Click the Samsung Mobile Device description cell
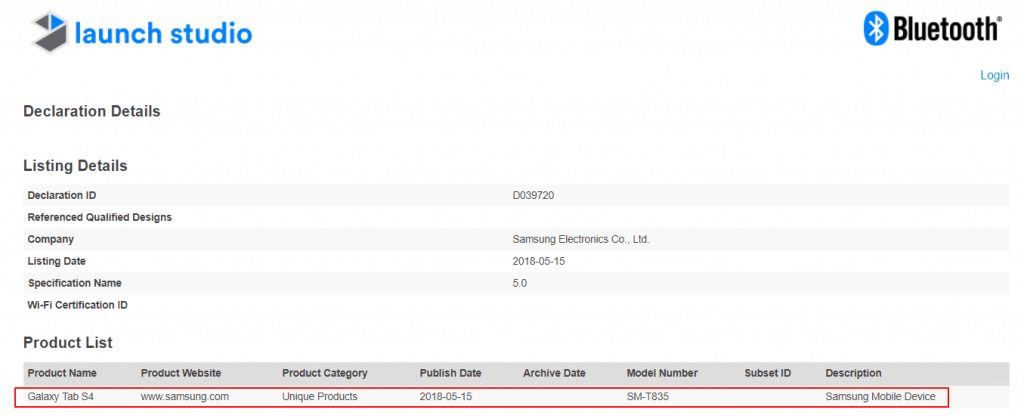 click(x=880, y=397)
